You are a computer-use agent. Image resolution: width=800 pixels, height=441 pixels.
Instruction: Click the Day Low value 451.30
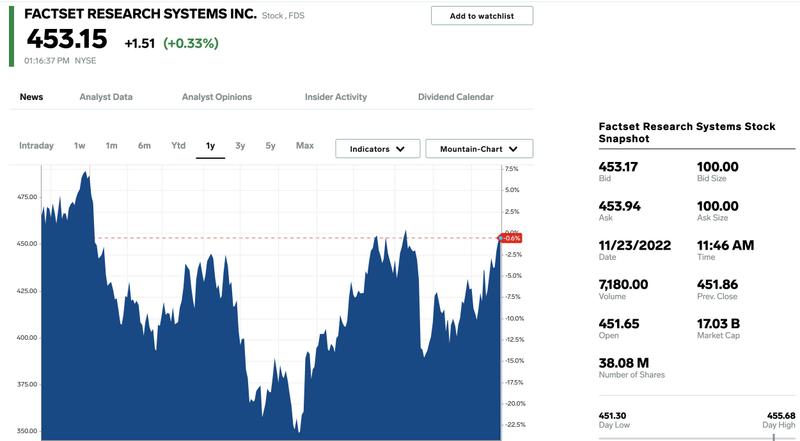tap(612, 416)
